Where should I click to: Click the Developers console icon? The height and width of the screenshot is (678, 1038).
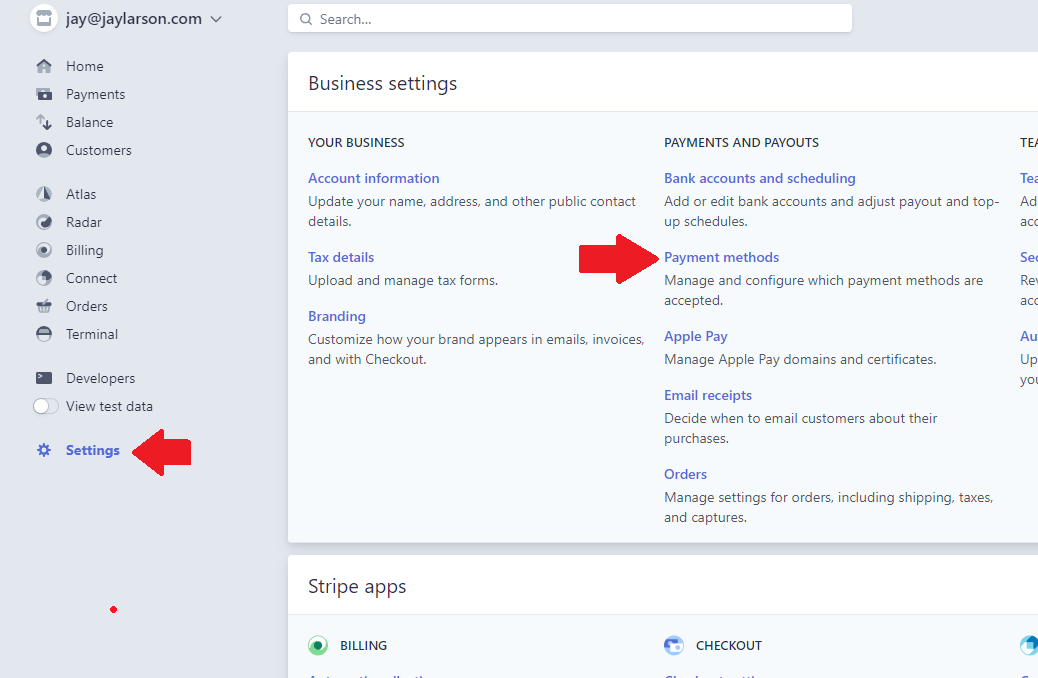coord(44,378)
